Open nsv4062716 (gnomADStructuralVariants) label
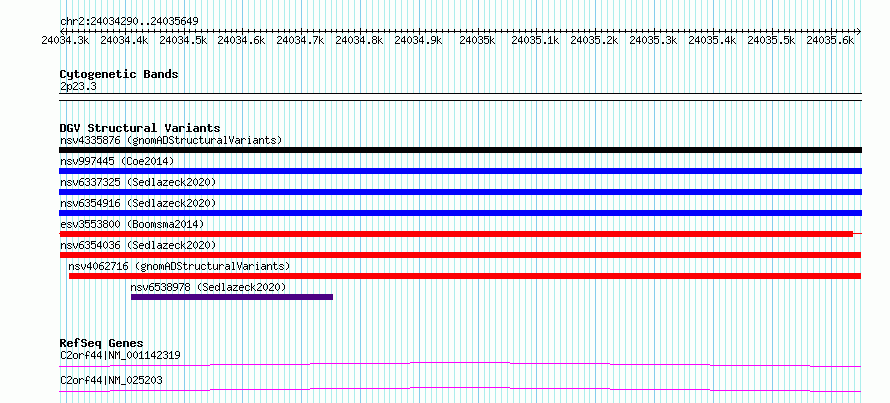This screenshot has width=890, height=403. (179, 266)
